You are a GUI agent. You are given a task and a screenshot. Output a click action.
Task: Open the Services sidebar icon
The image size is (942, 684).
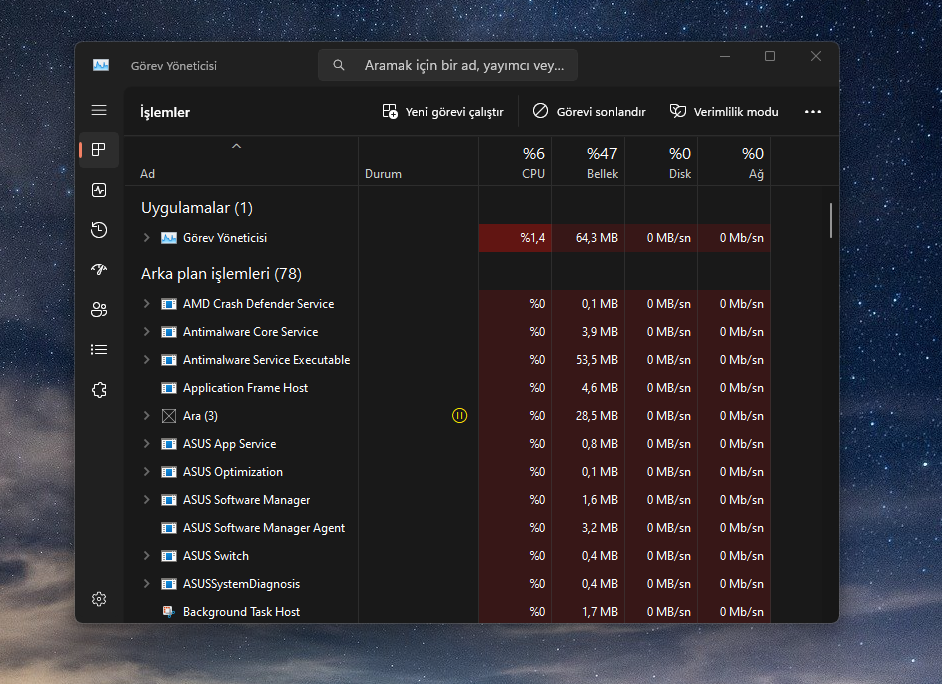[x=99, y=390]
